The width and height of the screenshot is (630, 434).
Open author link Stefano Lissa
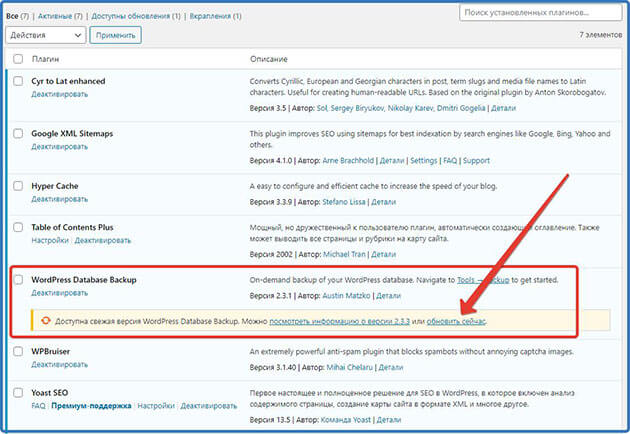344,202
